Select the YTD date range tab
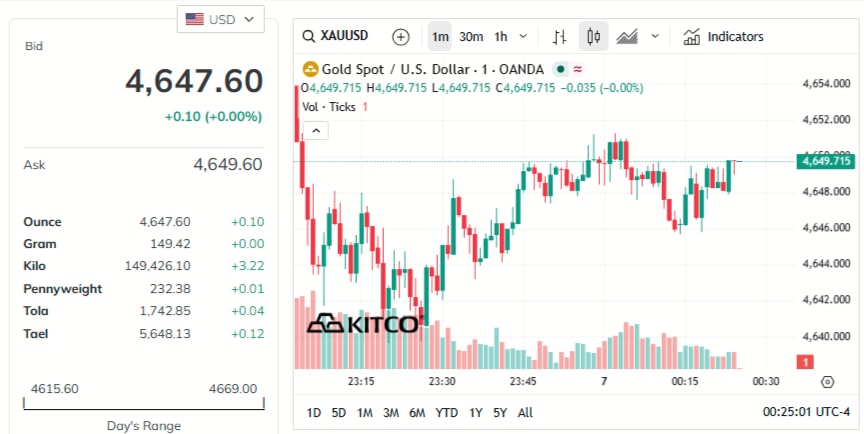Viewport: 864px width, 434px height. tap(447, 412)
